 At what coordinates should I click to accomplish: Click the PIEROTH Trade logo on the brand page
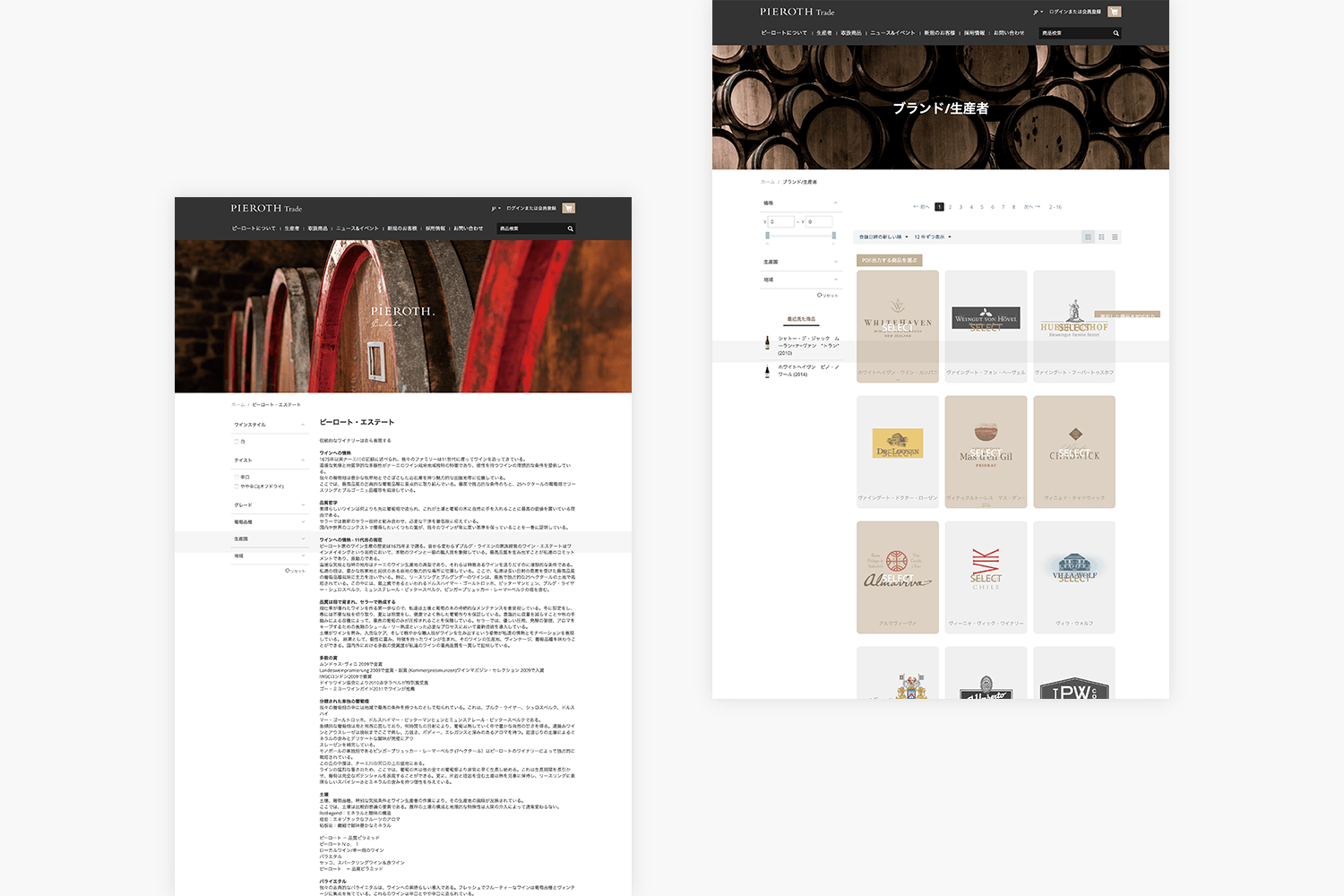coord(797,12)
